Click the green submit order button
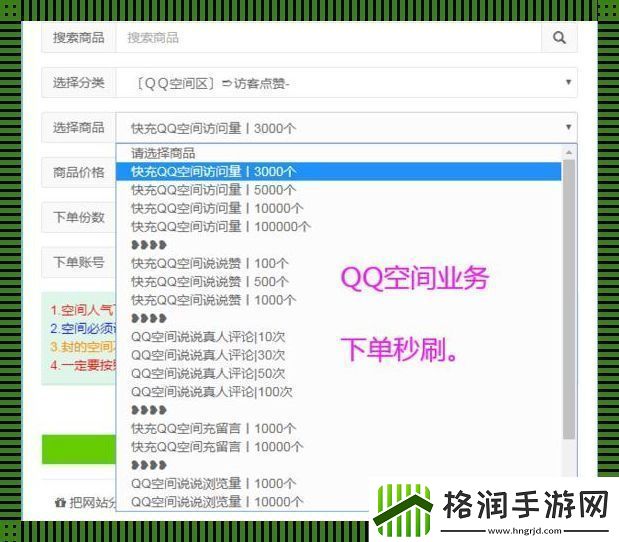Screen dimensions: 619x542 79,449
